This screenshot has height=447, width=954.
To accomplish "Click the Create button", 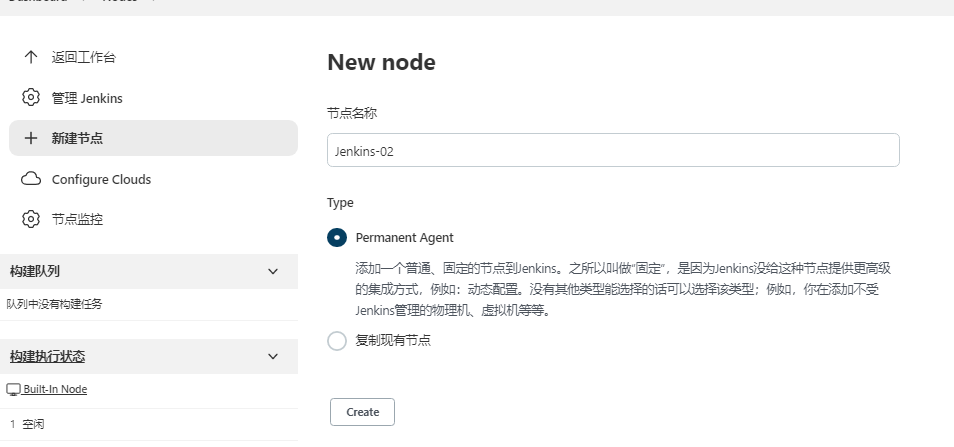I will pos(363,412).
